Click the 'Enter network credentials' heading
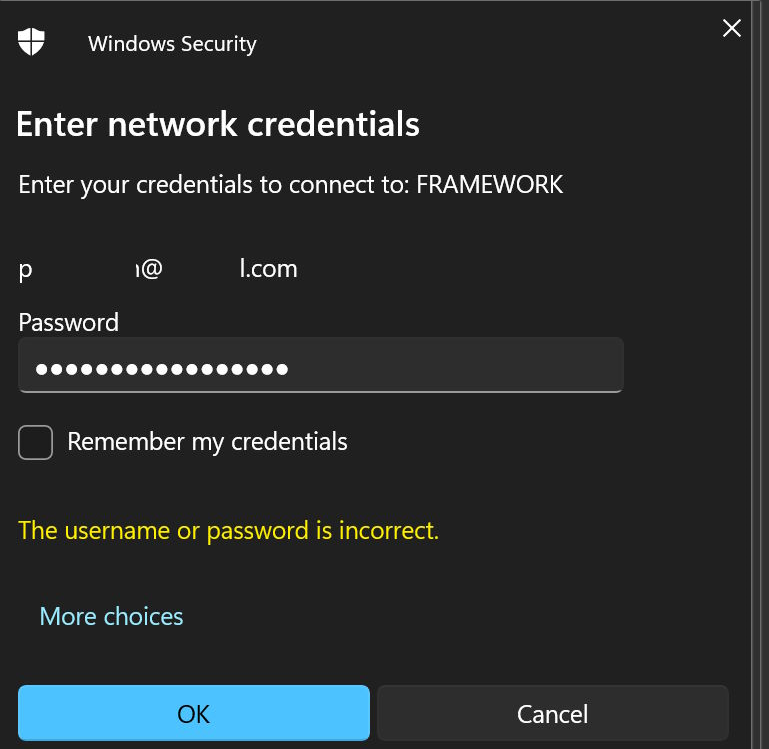Viewport: 769px width, 749px height. click(x=218, y=125)
